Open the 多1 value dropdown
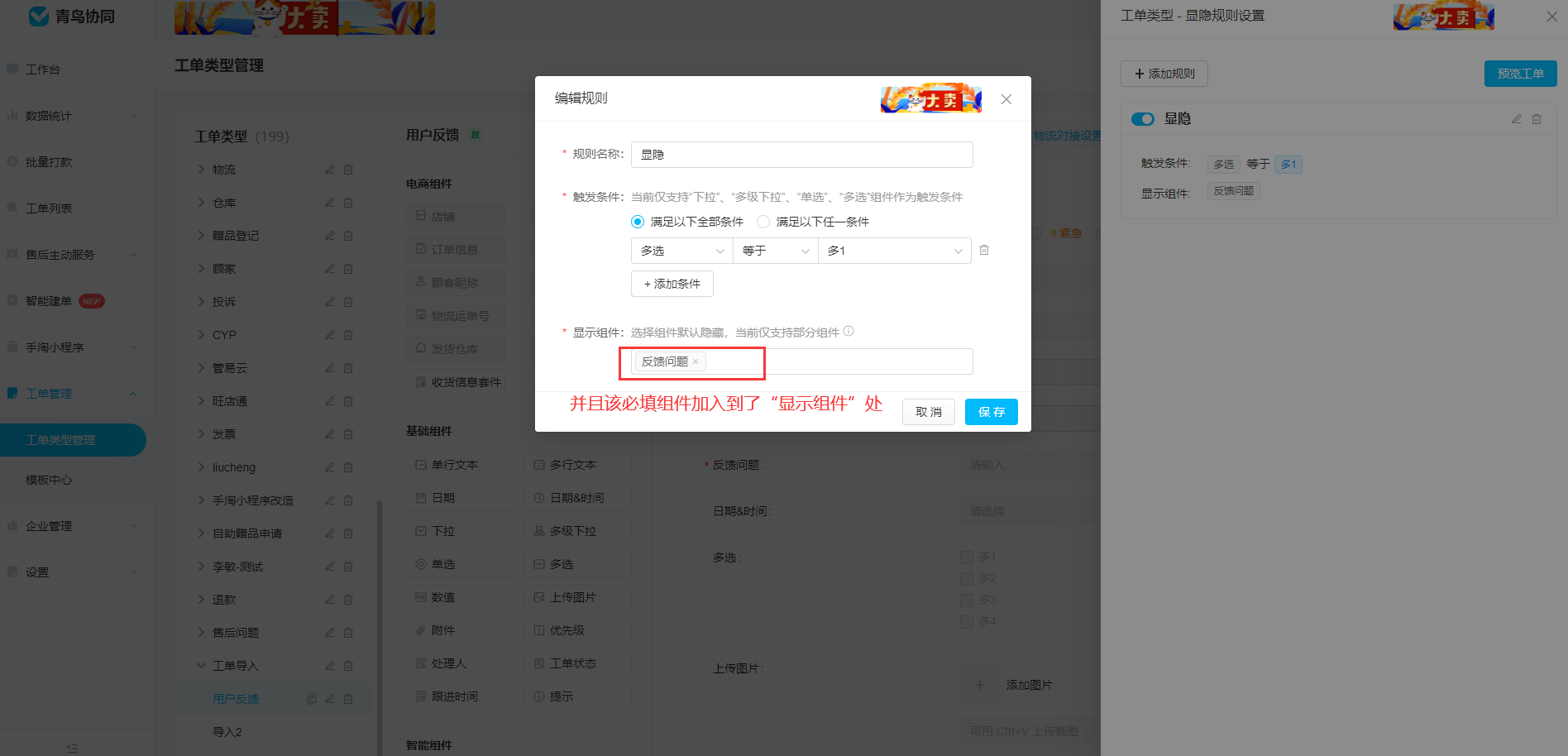The image size is (1568, 756). [x=895, y=251]
